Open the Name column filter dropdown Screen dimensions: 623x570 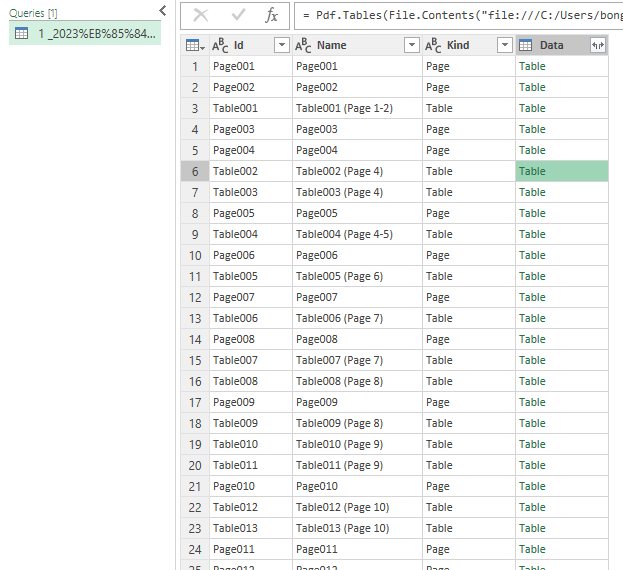click(x=412, y=45)
